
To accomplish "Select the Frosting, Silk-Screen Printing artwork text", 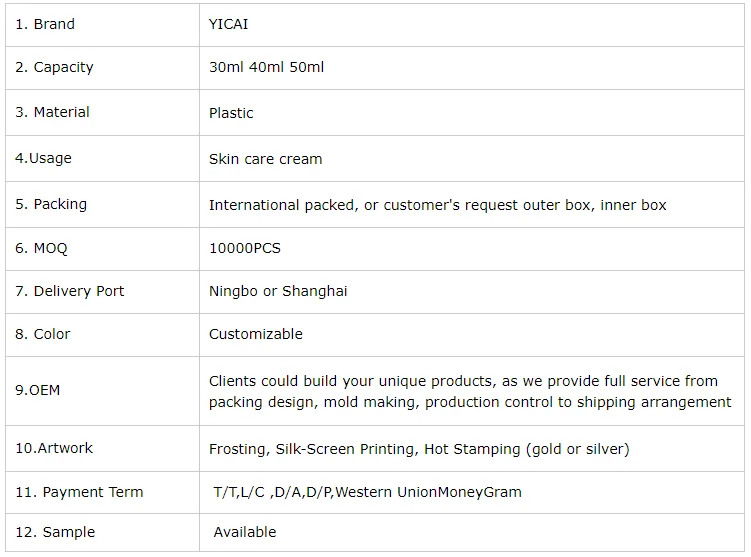I will [x=419, y=449].
